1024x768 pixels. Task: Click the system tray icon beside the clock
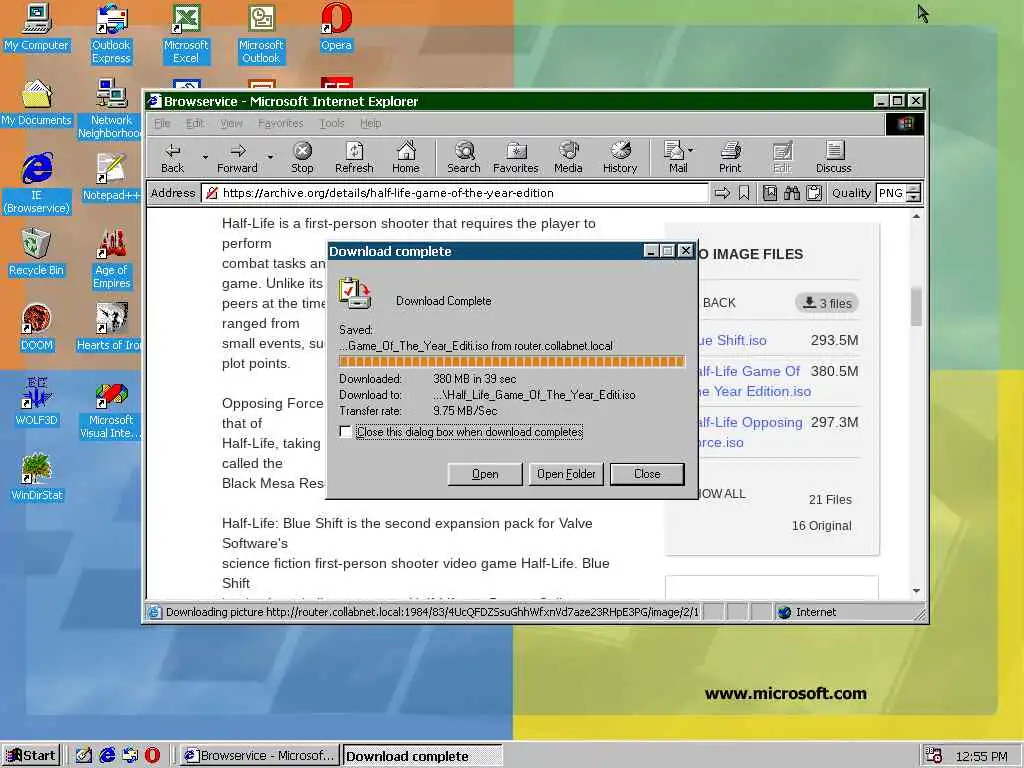[934, 756]
